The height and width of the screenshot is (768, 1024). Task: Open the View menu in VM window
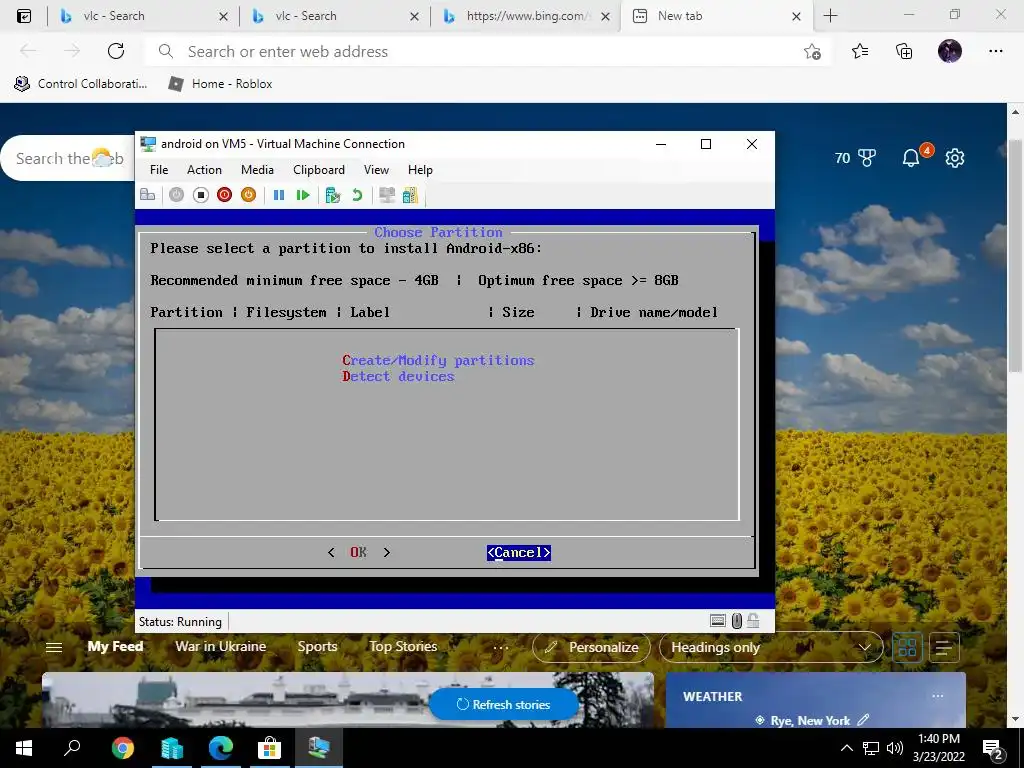click(x=376, y=170)
